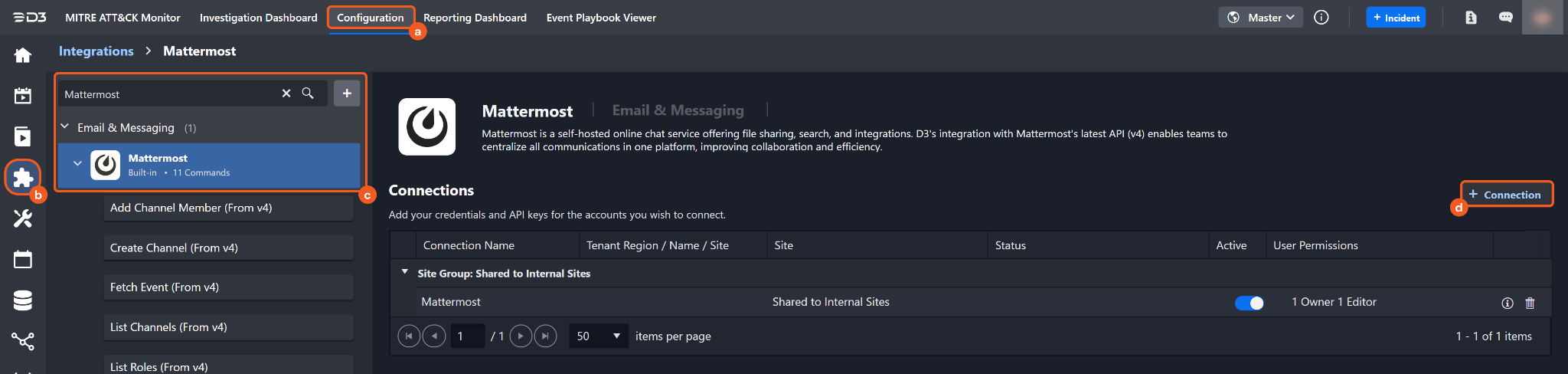Clear the Mattermost search text
This screenshot has height=374, width=1568.
point(286,93)
